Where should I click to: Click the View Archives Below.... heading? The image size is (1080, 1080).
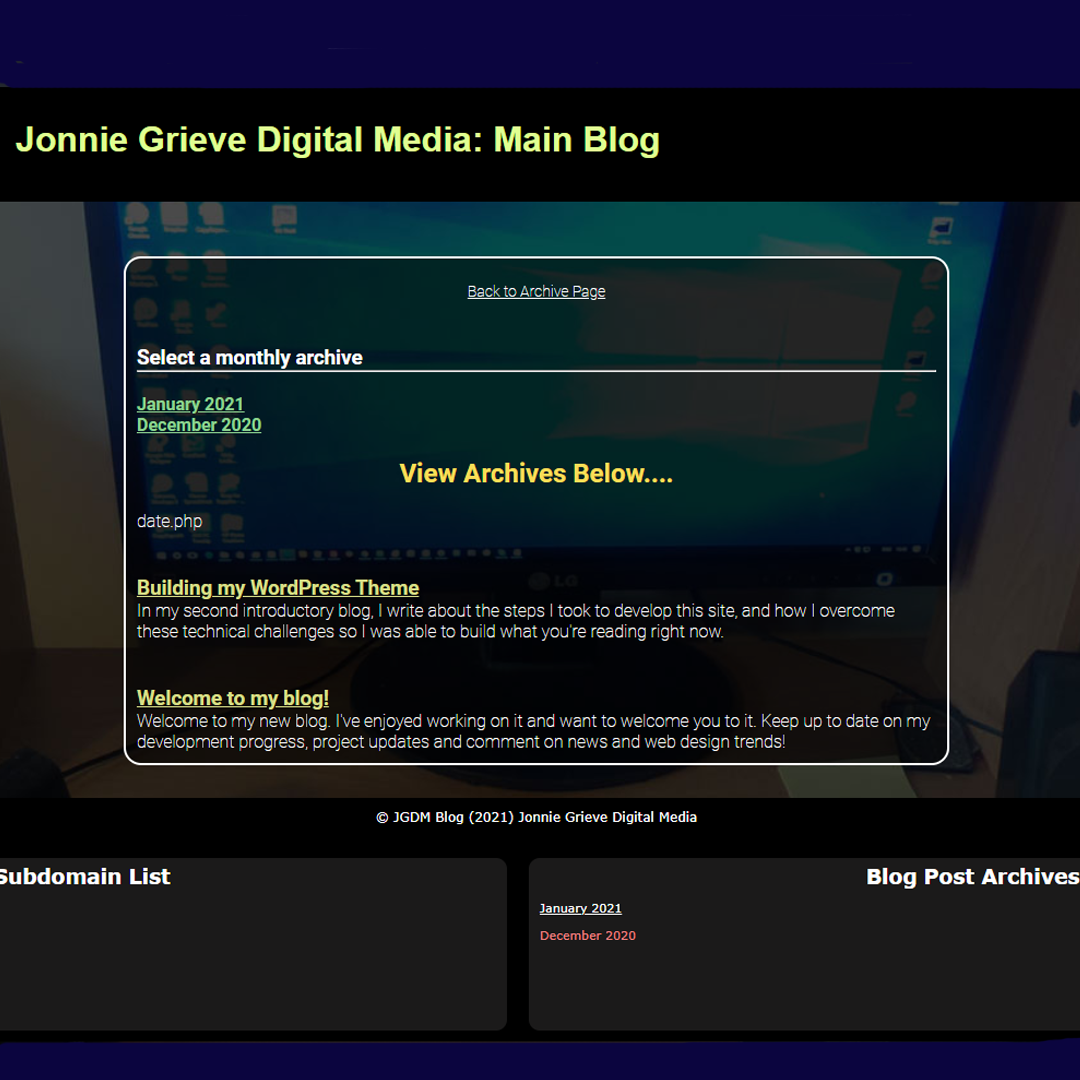coord(536,473)
